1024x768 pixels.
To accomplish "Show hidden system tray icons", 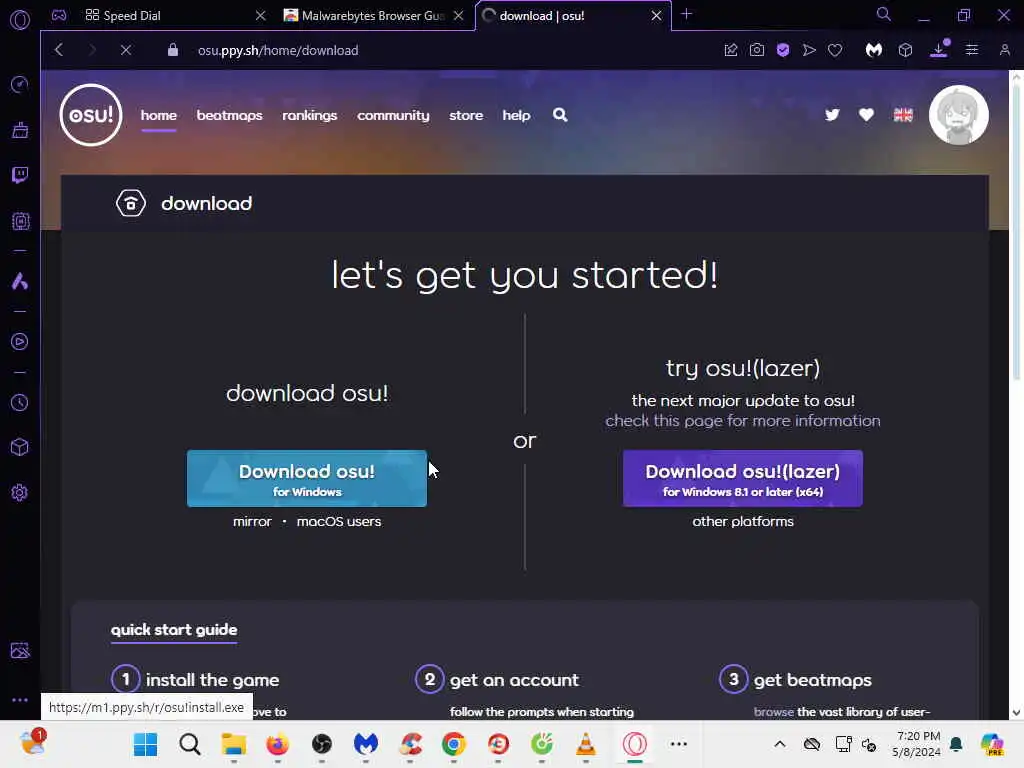I will pos(780,744).
